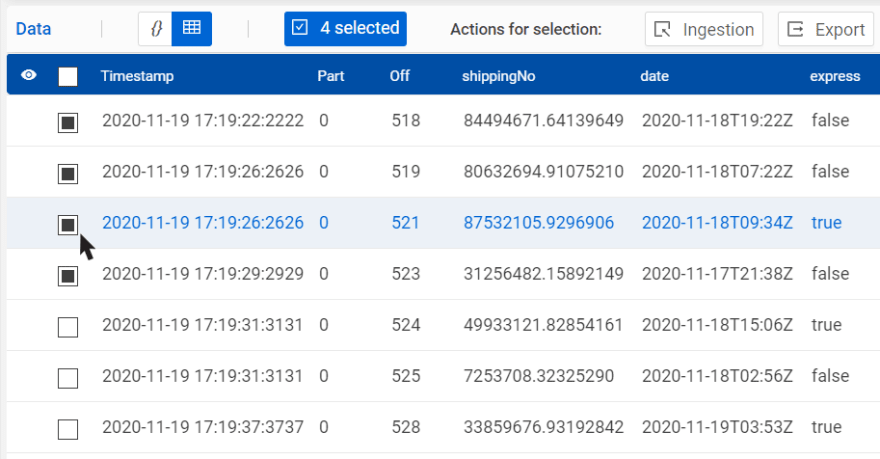Click the Off column header
The image size is (880, 459).
pyautogui.click(x=400, y=76)
